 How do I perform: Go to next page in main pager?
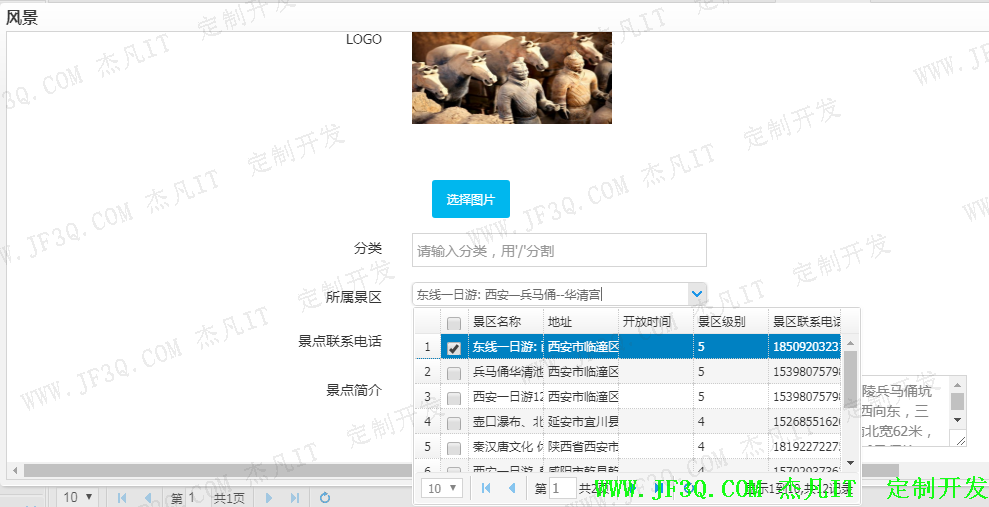[268, 497]
